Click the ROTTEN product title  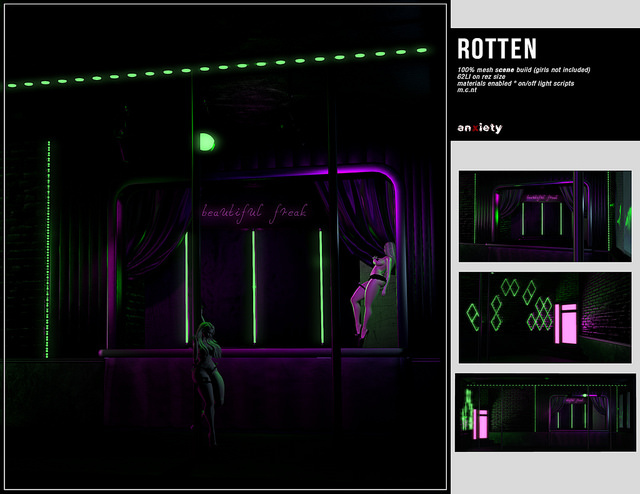point(497,49)
